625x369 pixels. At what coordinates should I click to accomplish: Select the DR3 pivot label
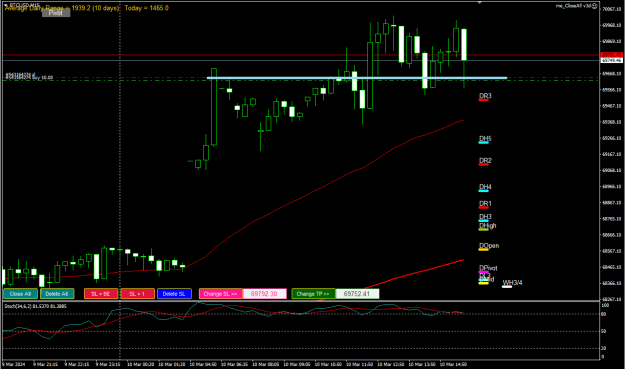tap(485, 96)
